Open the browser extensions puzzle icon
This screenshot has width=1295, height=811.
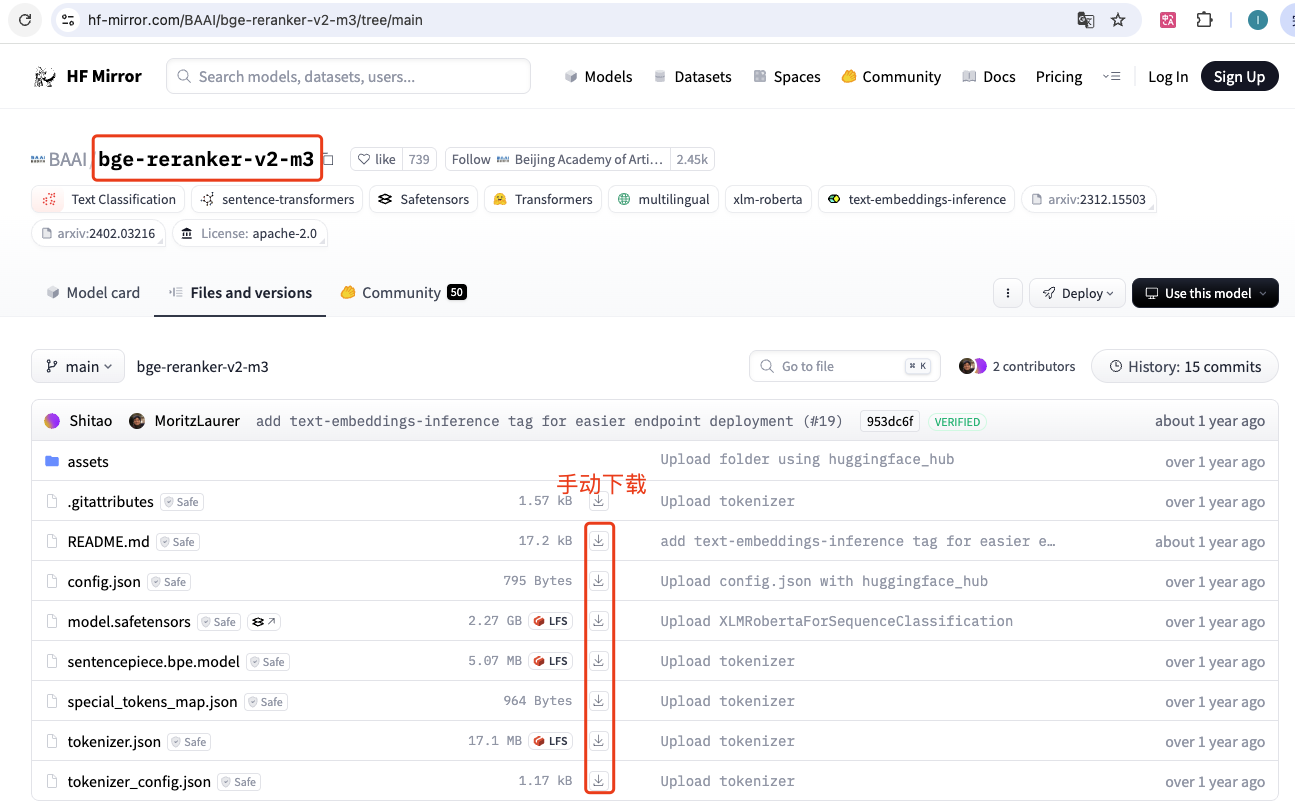point(1204,20)
